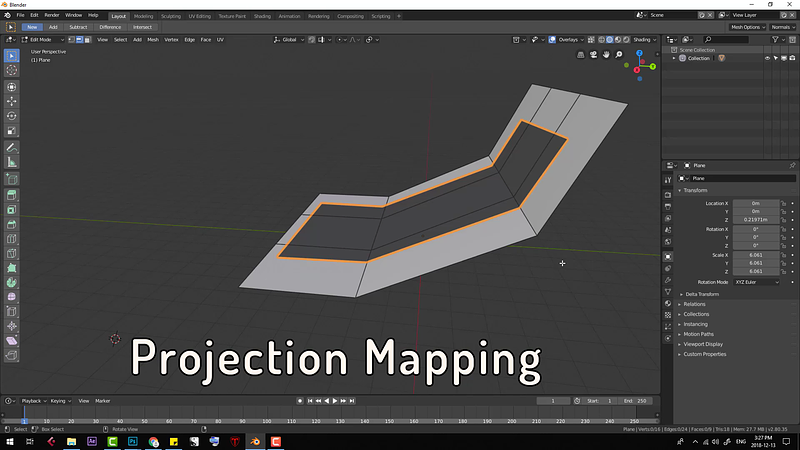Open the timeline Marker menu

coord(103,401)
